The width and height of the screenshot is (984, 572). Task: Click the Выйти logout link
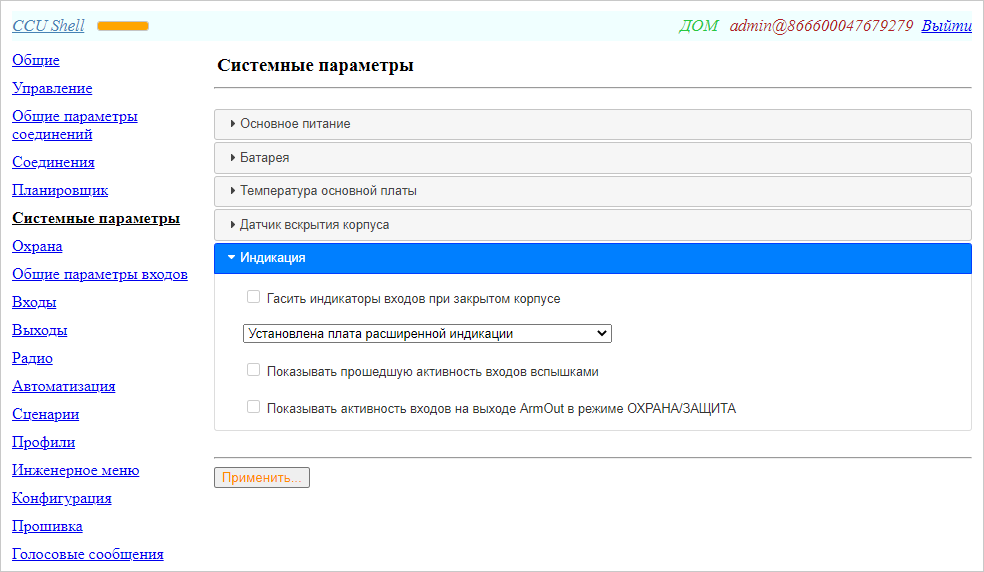tap(946, 26)
